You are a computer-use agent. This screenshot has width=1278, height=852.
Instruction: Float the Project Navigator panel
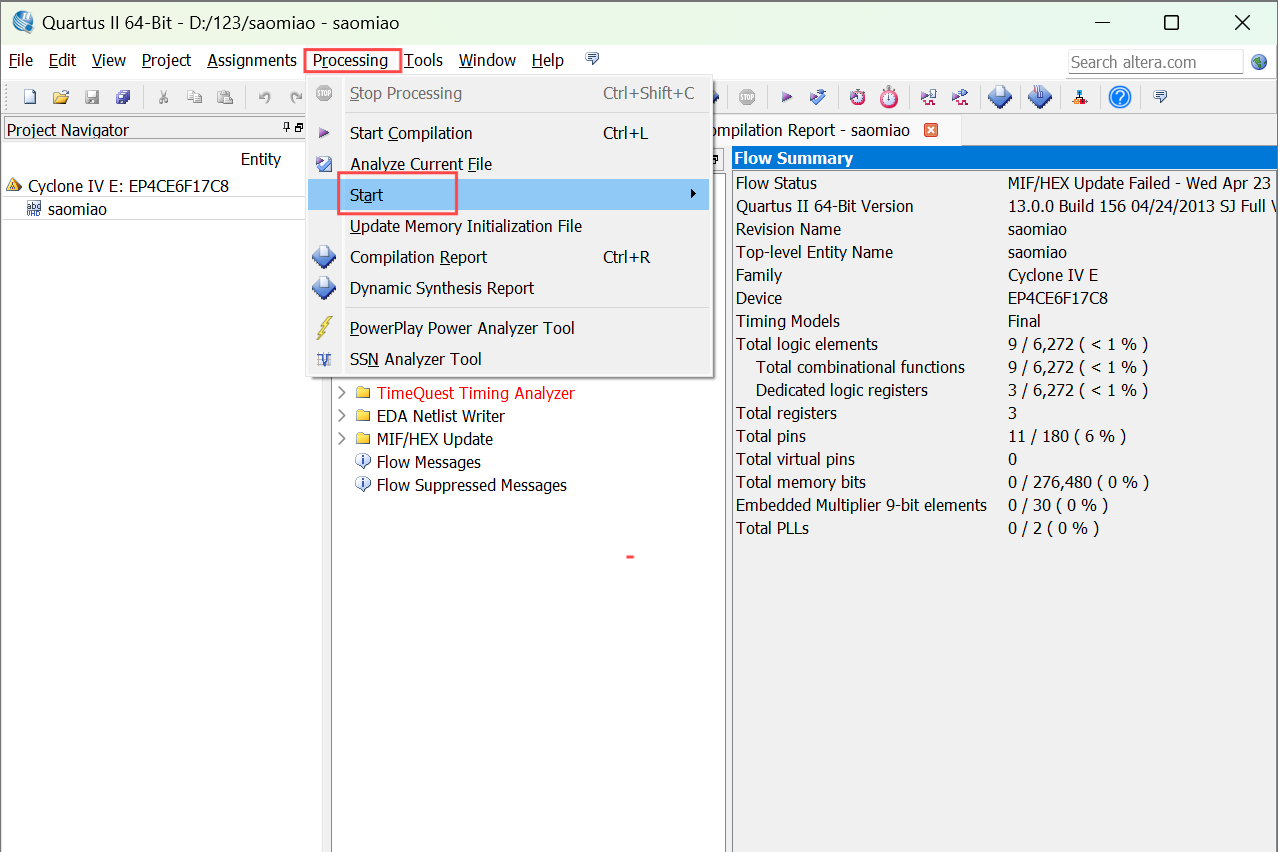298,128
